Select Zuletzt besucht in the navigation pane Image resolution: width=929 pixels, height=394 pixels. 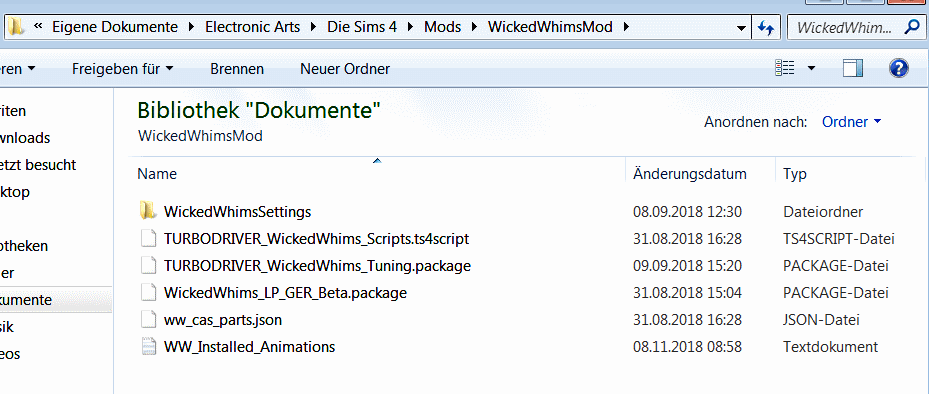click(38, 165)
